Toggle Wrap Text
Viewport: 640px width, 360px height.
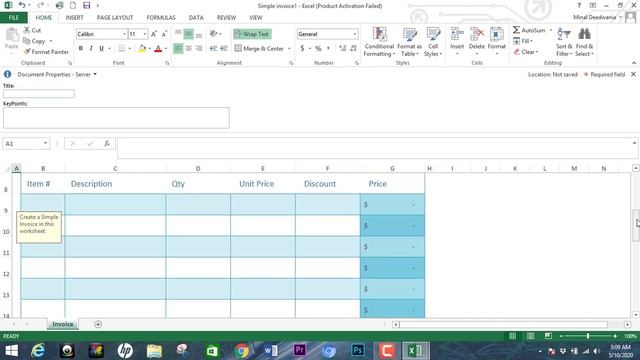252,34
